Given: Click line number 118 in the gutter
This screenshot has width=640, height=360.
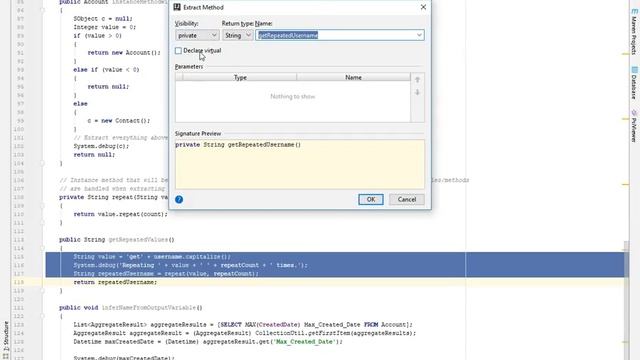Looking at the screenshot, I should coord(19,282).
